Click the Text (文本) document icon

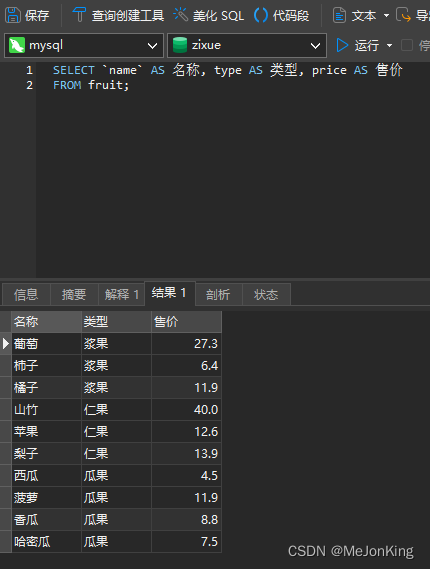[339, 16]
